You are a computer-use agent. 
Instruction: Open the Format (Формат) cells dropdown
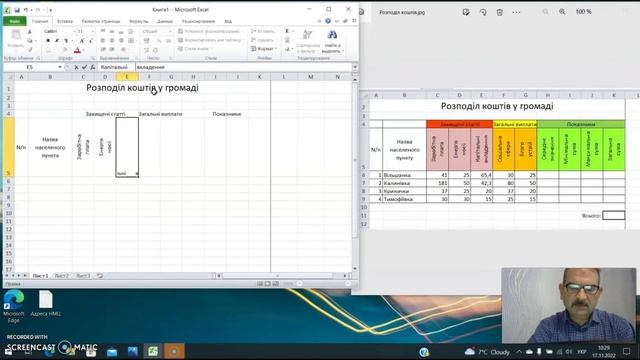coord(264,49)
